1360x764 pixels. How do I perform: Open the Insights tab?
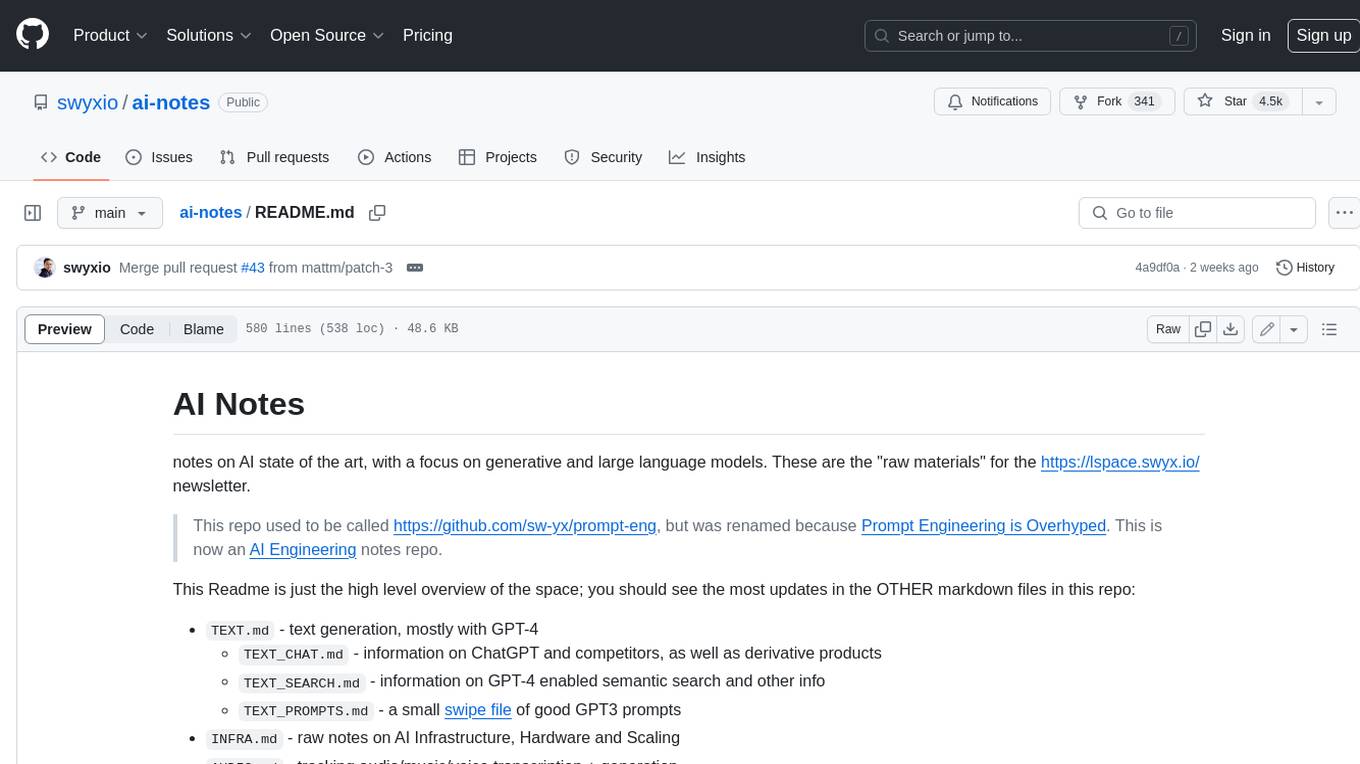(x=707, y=157)
